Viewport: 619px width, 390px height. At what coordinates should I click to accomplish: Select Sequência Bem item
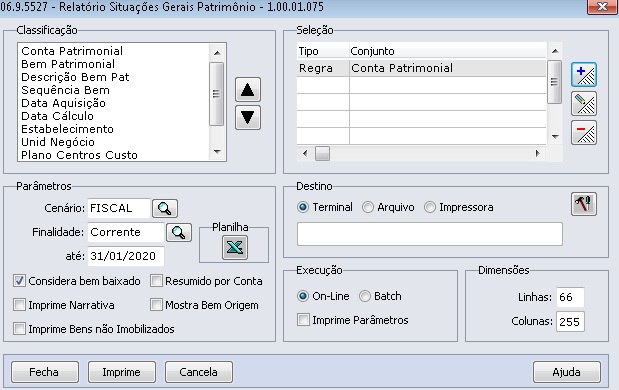[66, 90]
